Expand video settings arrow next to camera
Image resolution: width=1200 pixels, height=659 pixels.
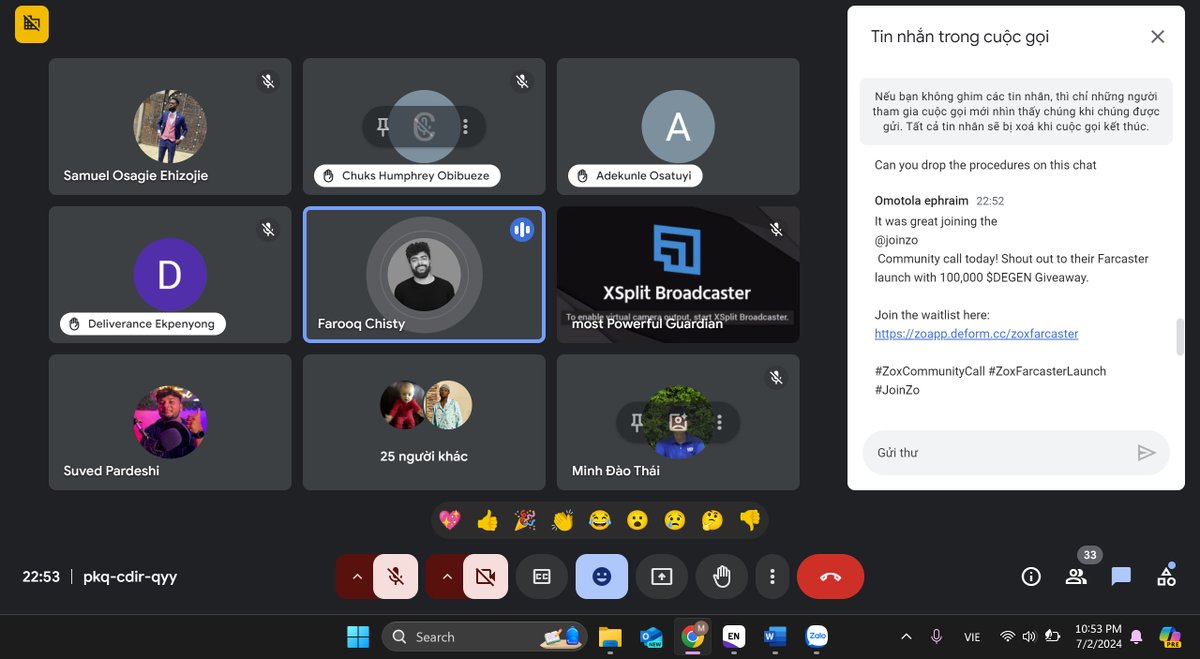point(446,577)
